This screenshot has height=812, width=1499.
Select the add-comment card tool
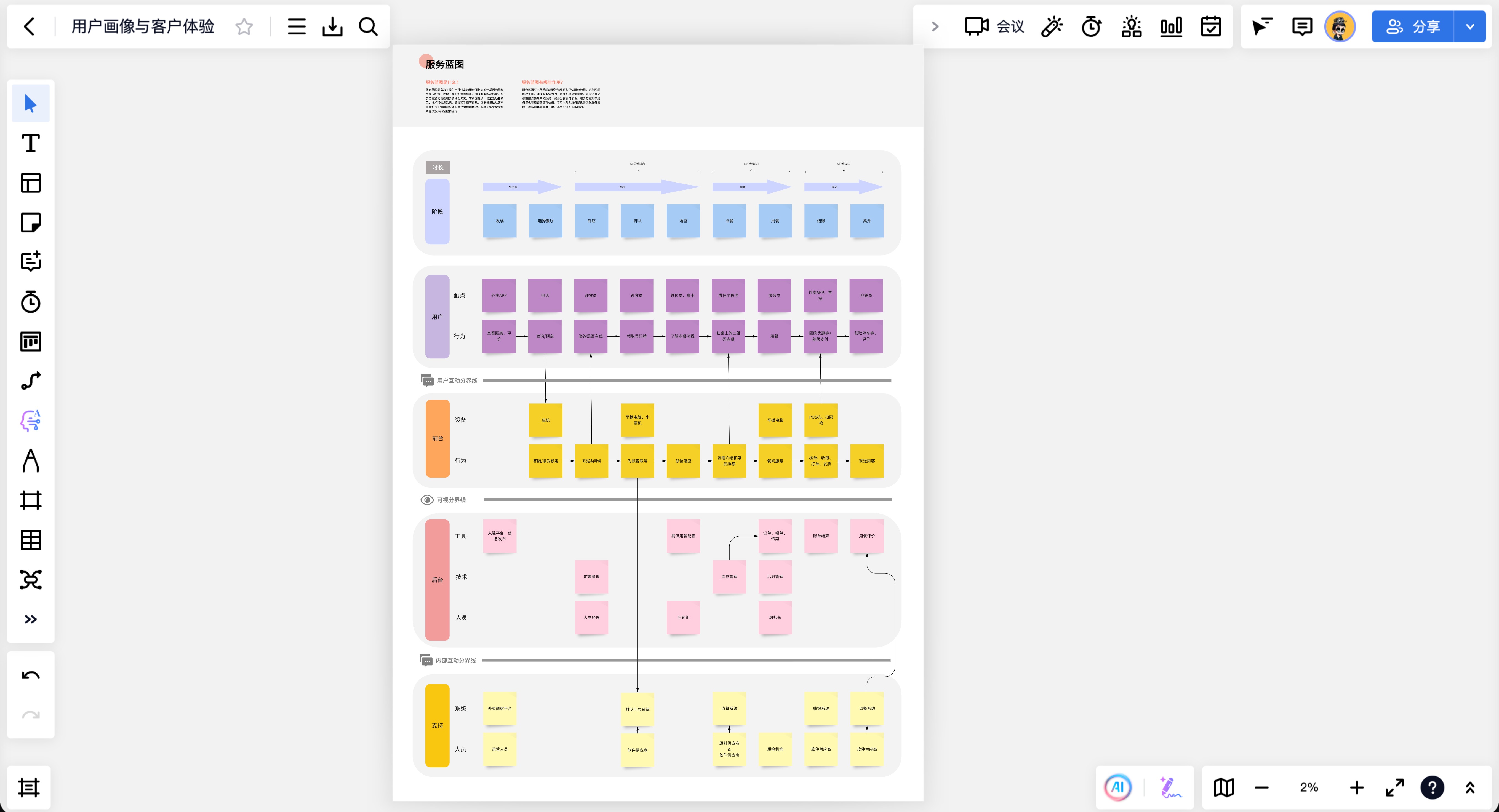pyautogui.click(x=31, y=262)
